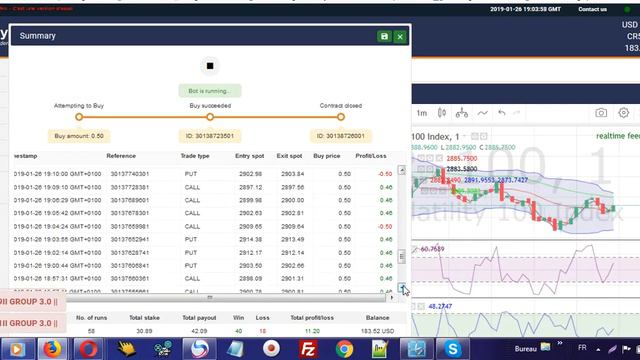This screenshot has width=640, height=360.
Task: Click entry spot value 2914.38
Action: coord(250,239)
